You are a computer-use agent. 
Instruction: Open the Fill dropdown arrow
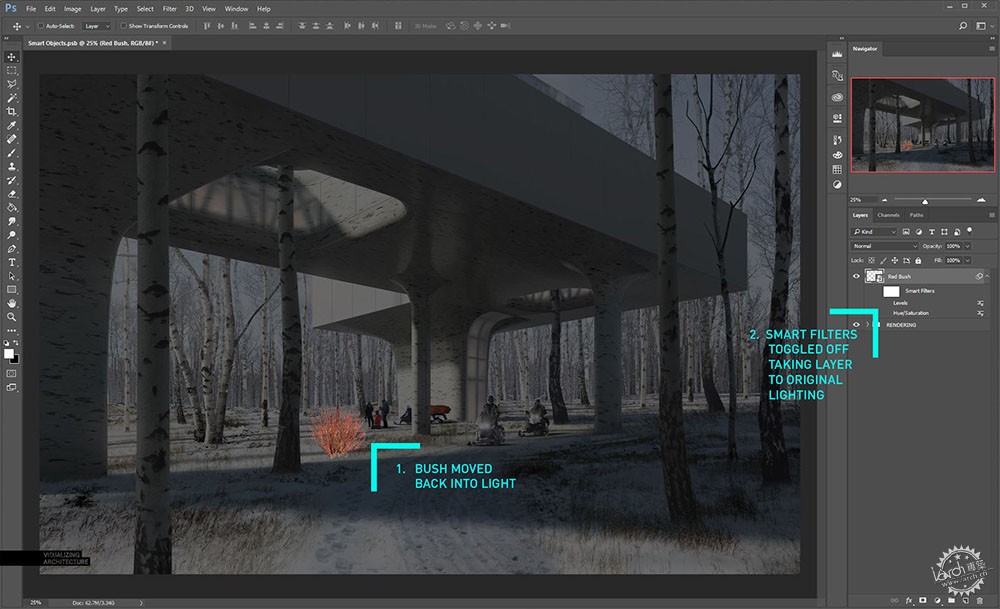967,261
